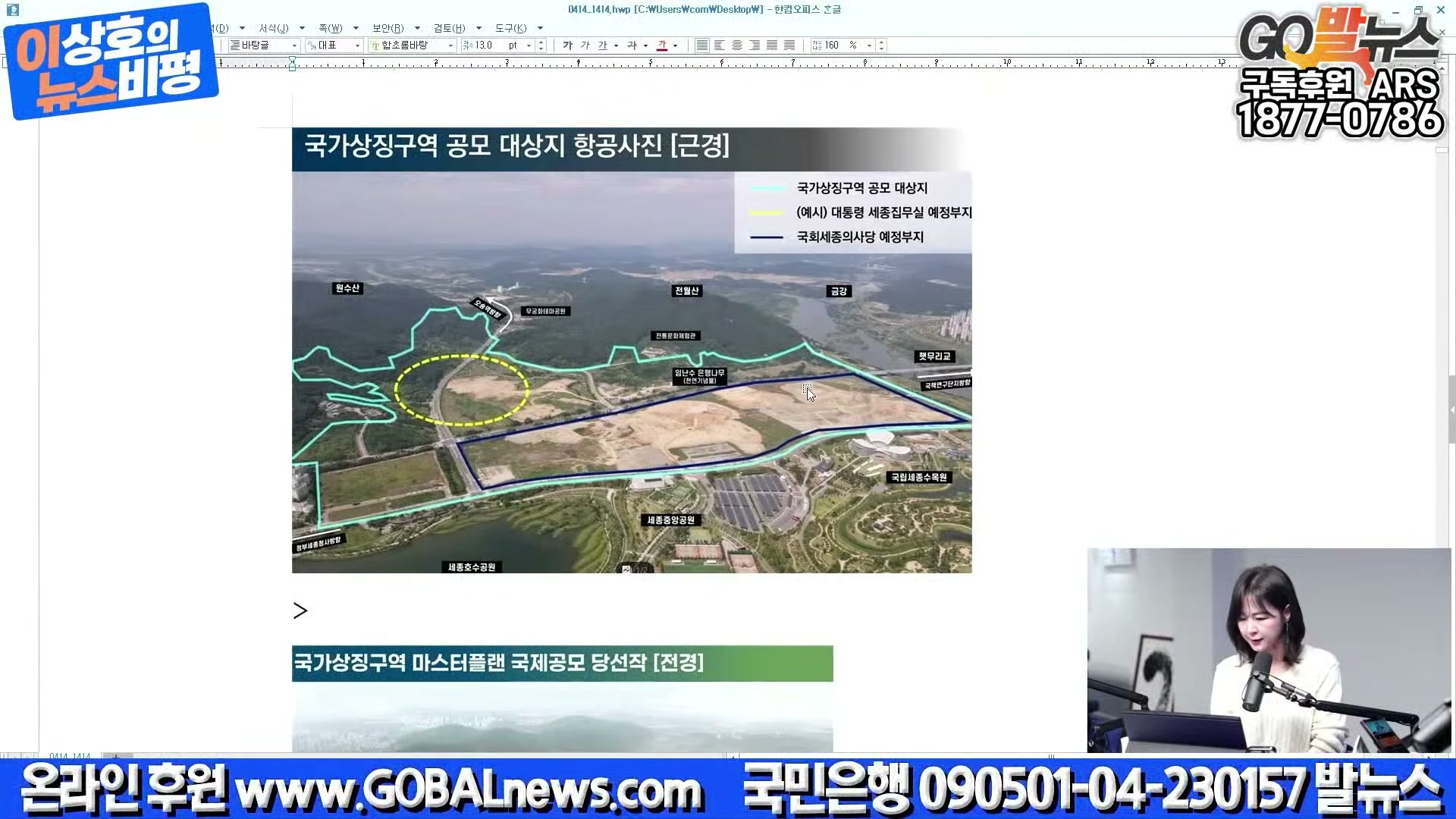Click font color icon (red 가)
The image size is (1456, 819).
coord(662,45)
